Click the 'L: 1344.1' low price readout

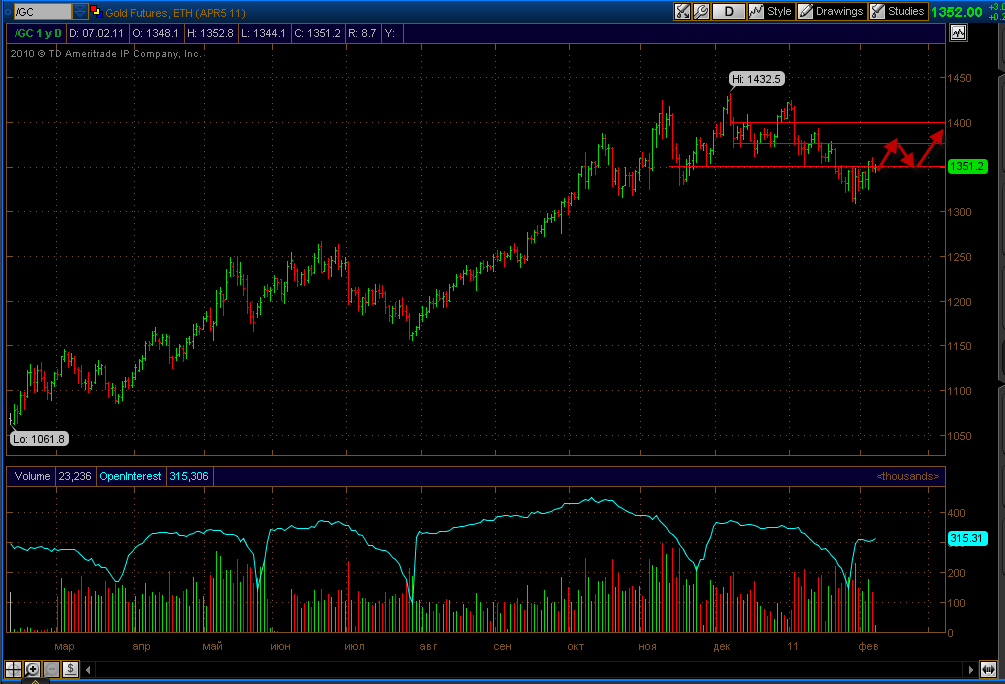263,33
